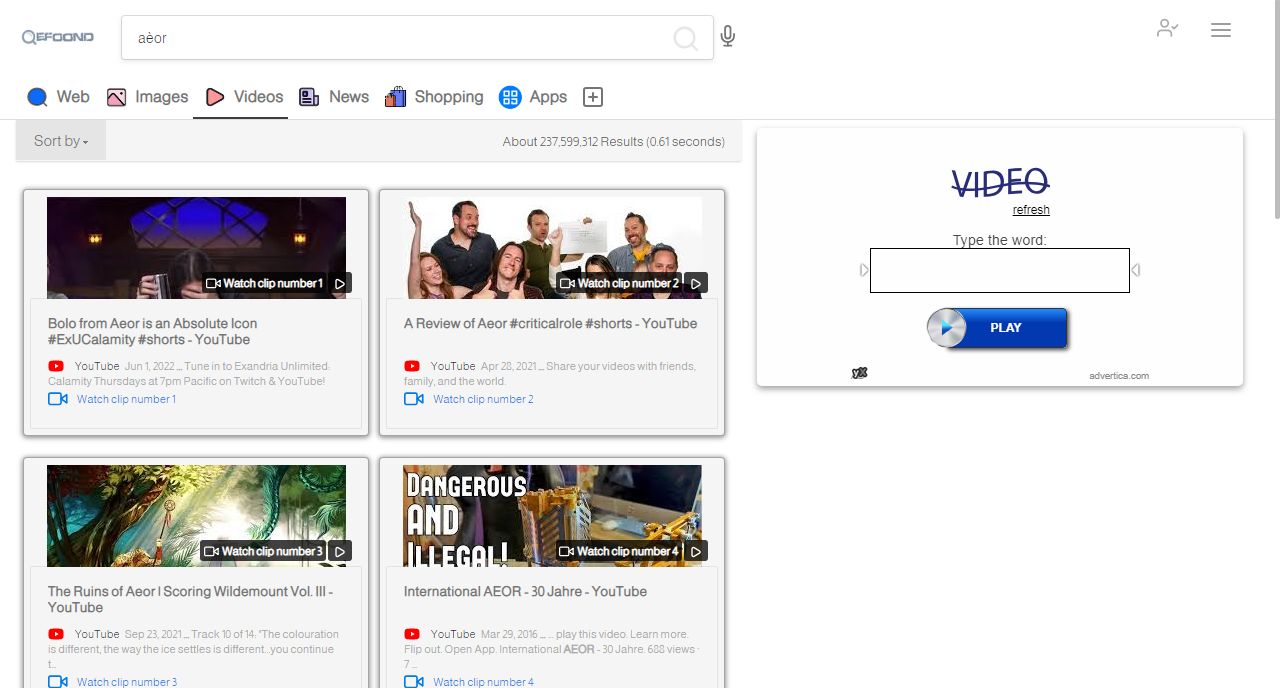Image resolution: width=1280 pixels, height=688 pixels.
Task: Activate voice search microphone
Action: click(728, 37)
